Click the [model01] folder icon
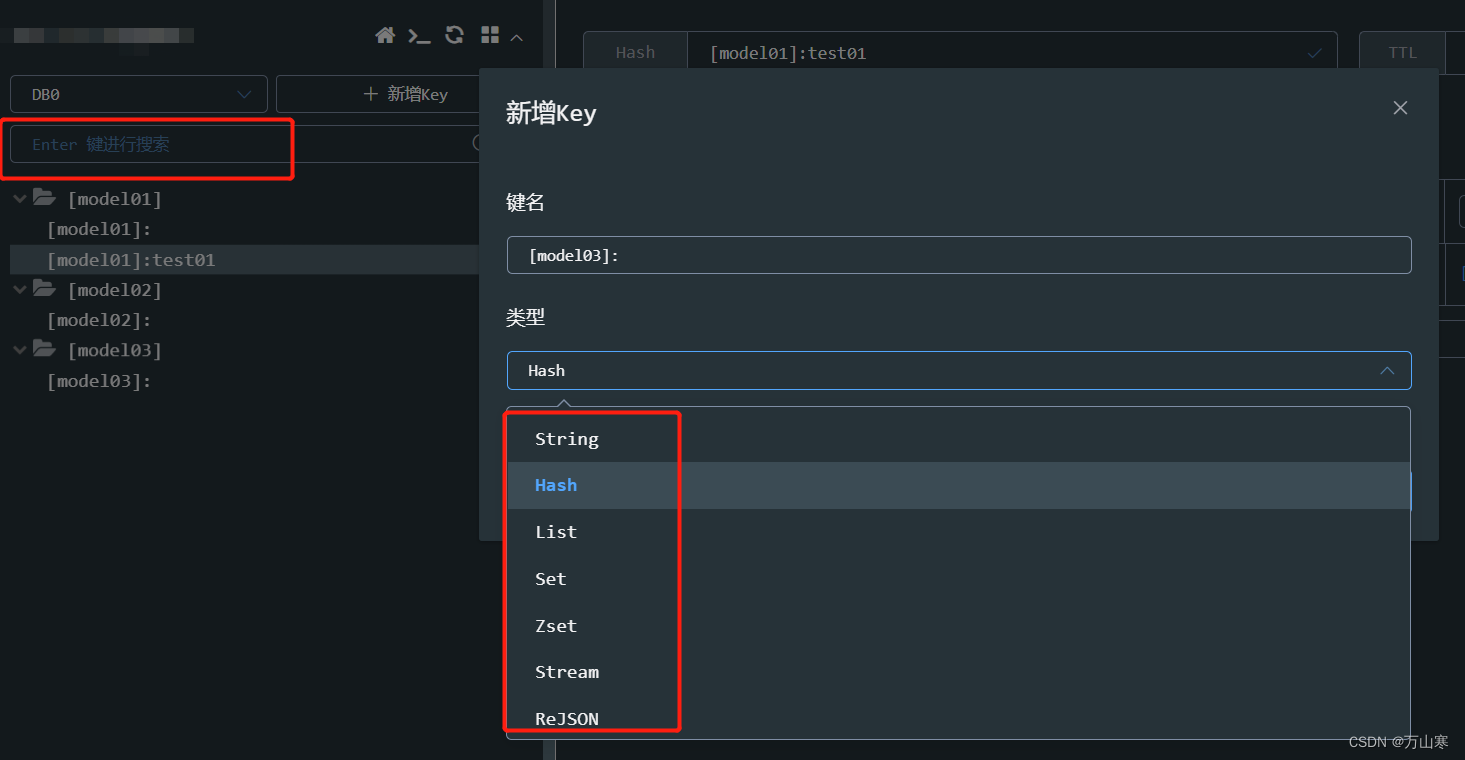 click(44, 198)
